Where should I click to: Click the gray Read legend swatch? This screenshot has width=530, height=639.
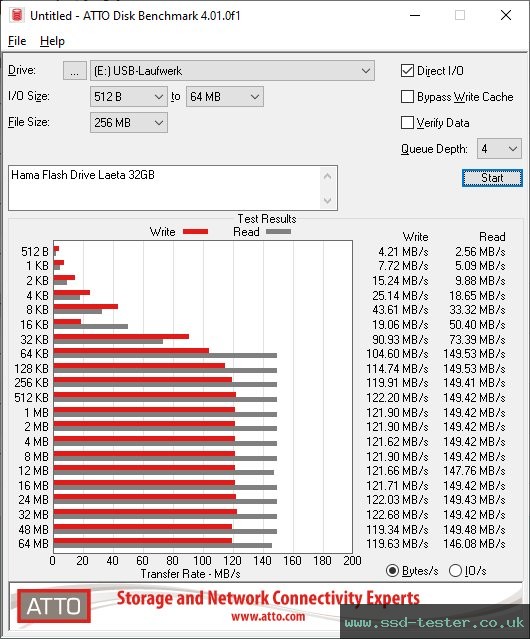[278, 232]
